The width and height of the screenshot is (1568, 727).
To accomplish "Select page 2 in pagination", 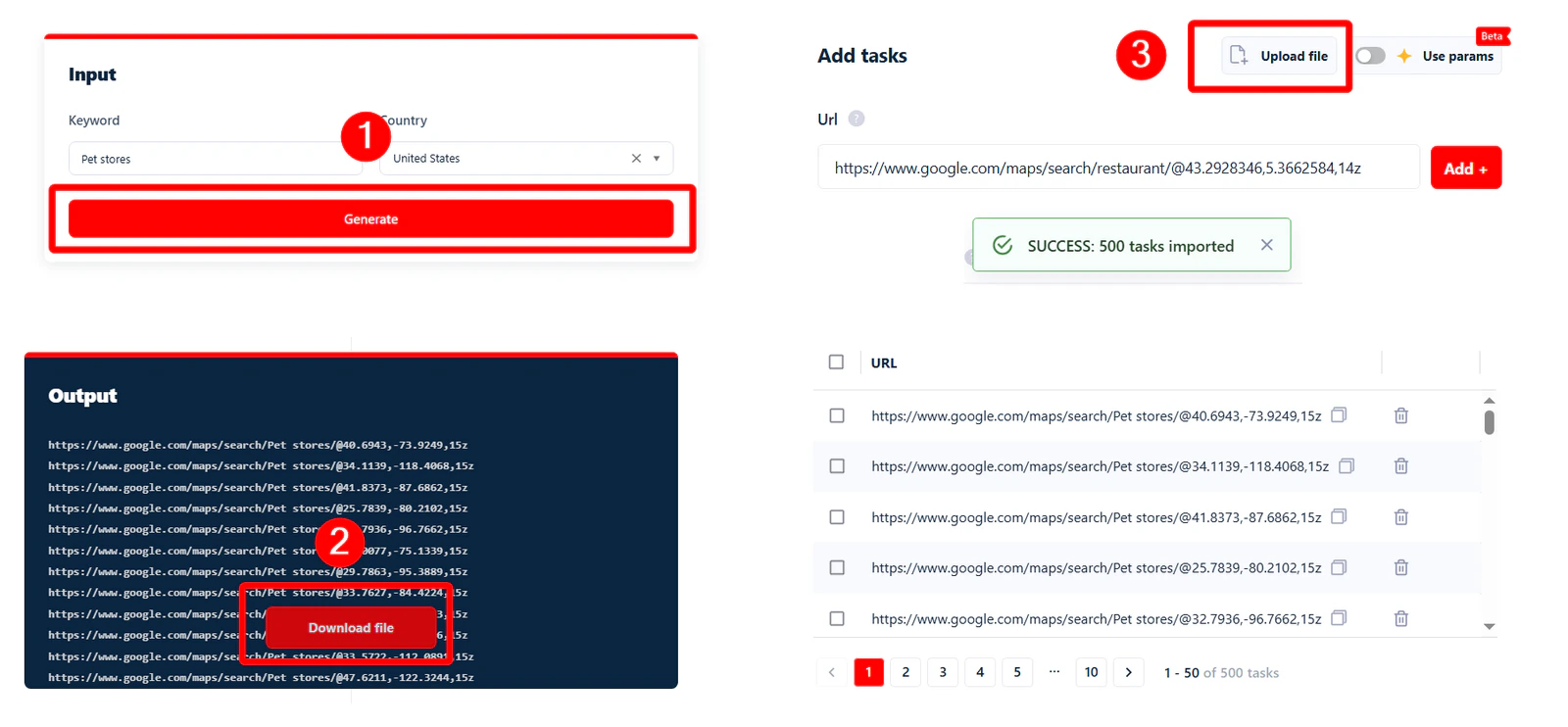I will [906, 672].
